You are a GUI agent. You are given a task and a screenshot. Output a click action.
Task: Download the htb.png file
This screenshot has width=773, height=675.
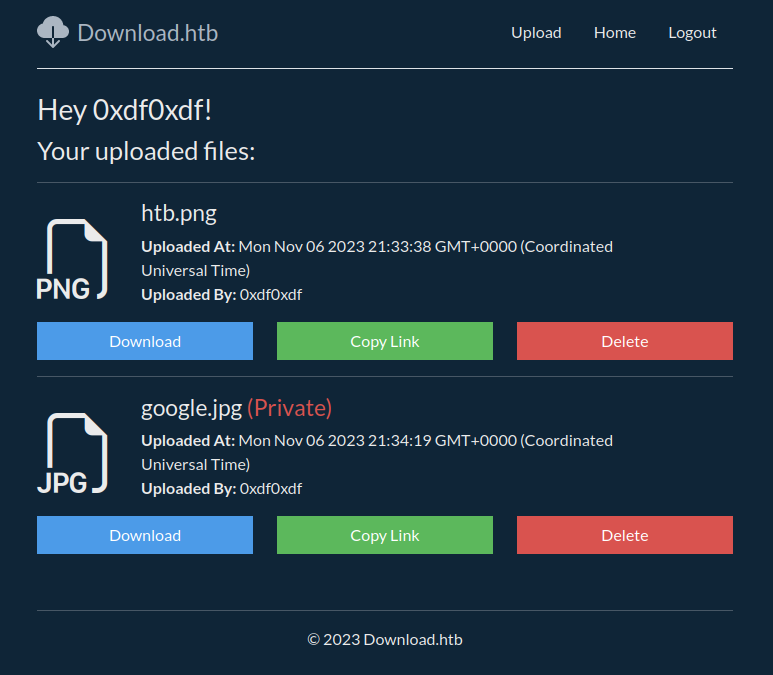(x=145, y=341)
